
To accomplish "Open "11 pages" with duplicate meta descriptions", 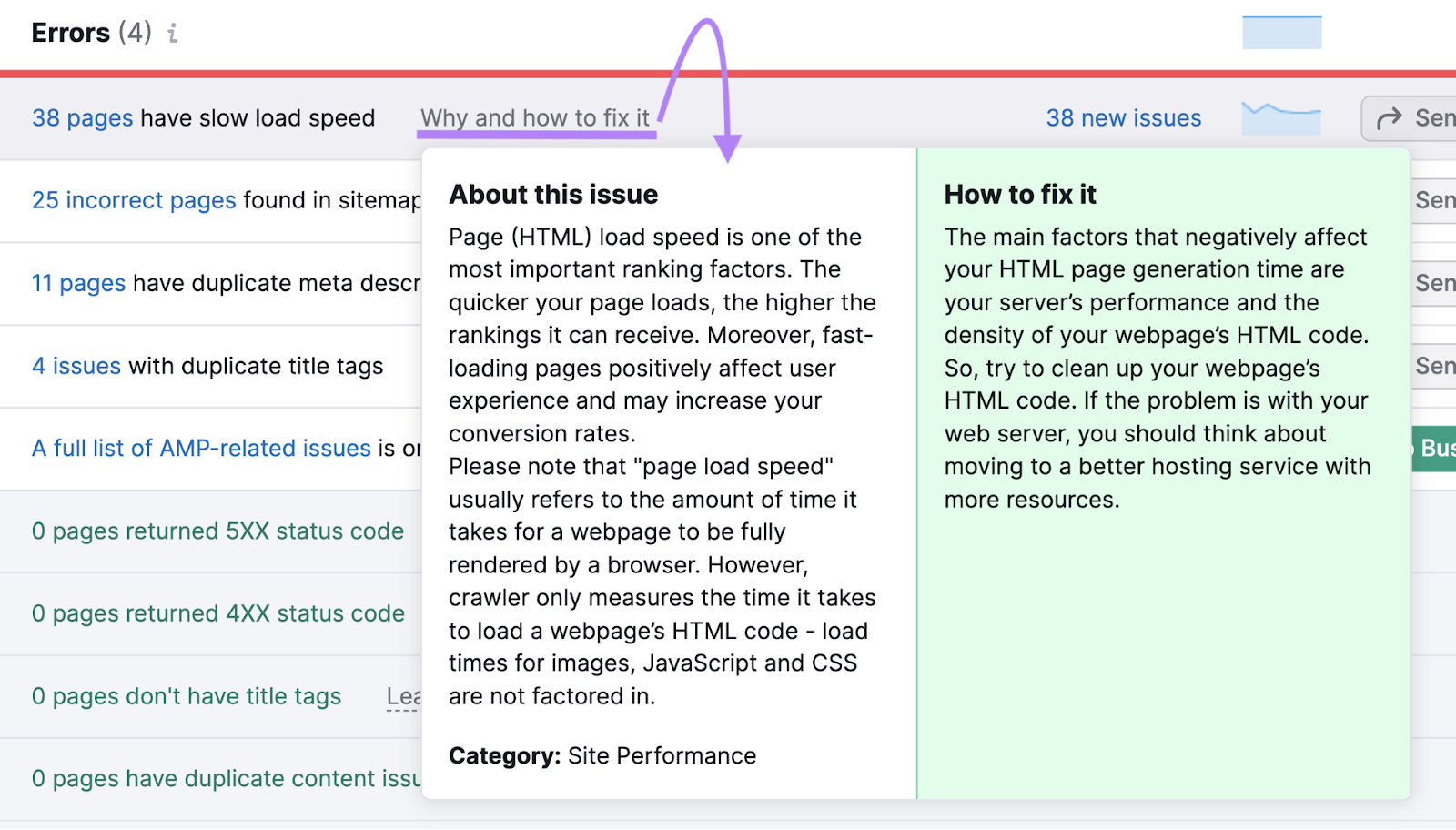I will pos(78,283).
